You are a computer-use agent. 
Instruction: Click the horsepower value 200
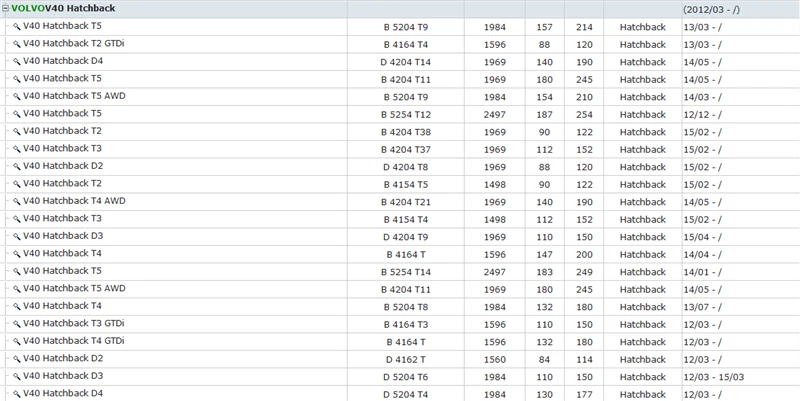pos(584,255)
